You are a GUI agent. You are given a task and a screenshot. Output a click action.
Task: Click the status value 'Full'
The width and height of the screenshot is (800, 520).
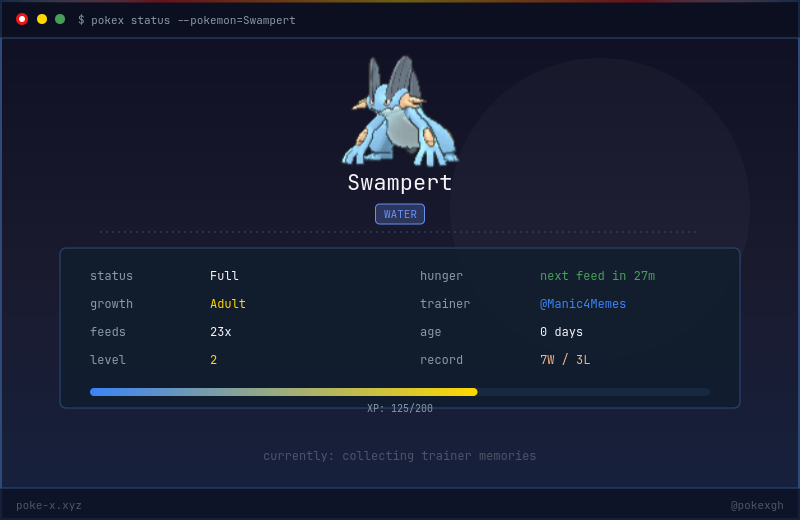pos(224,276)
